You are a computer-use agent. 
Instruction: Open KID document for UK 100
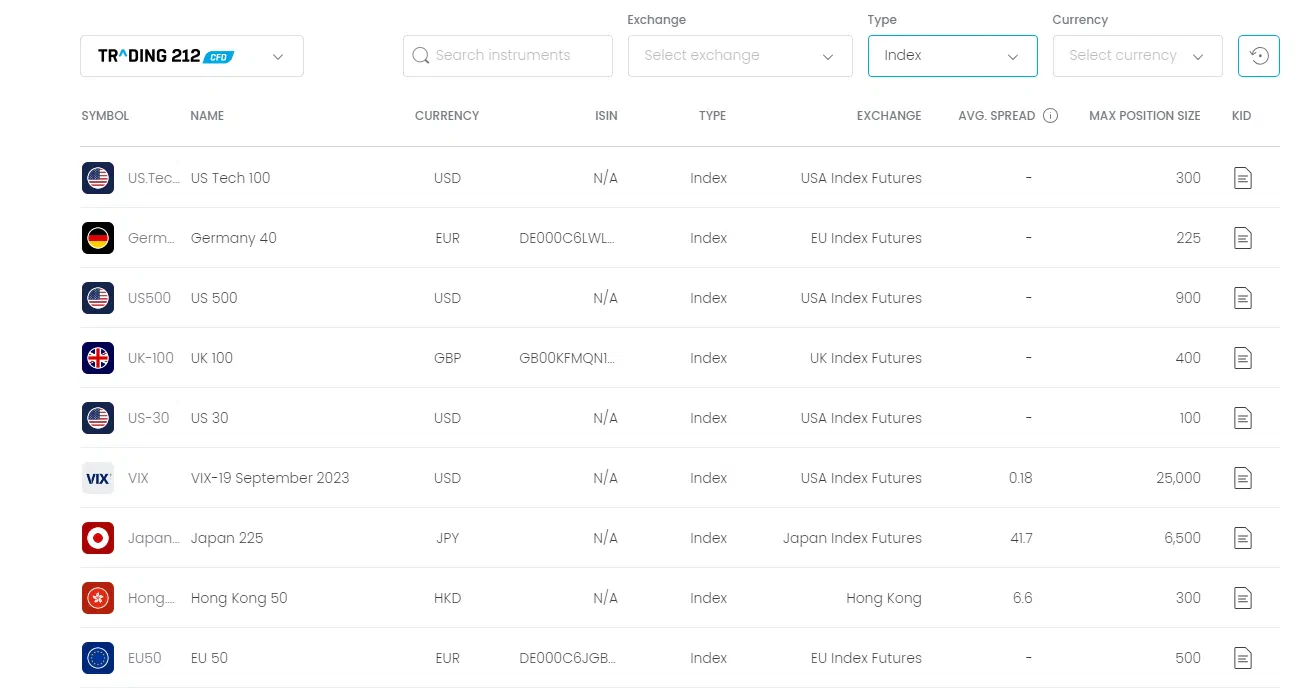click(1242, 358)
